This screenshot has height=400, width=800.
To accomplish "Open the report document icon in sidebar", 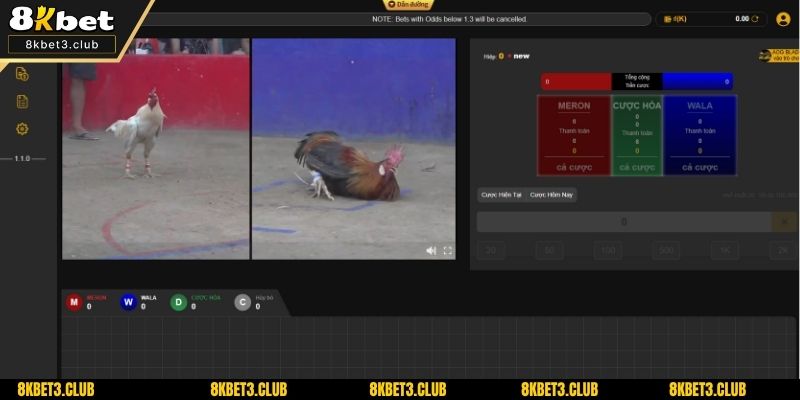I will (22, 101).
